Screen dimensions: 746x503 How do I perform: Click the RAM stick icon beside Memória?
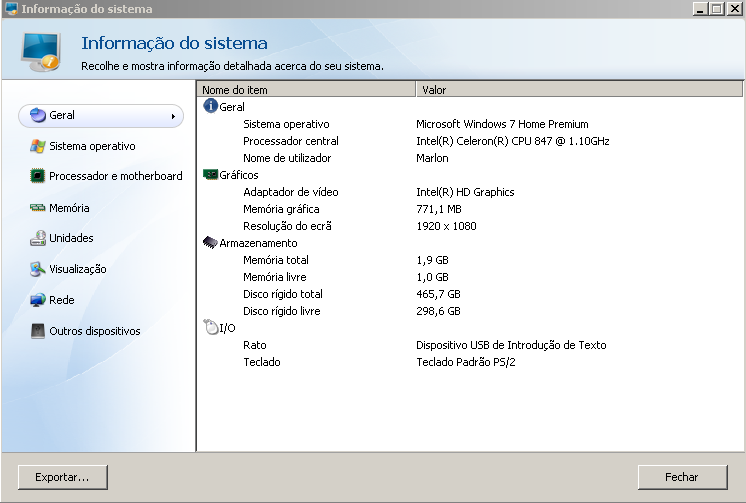click(38, 208)
